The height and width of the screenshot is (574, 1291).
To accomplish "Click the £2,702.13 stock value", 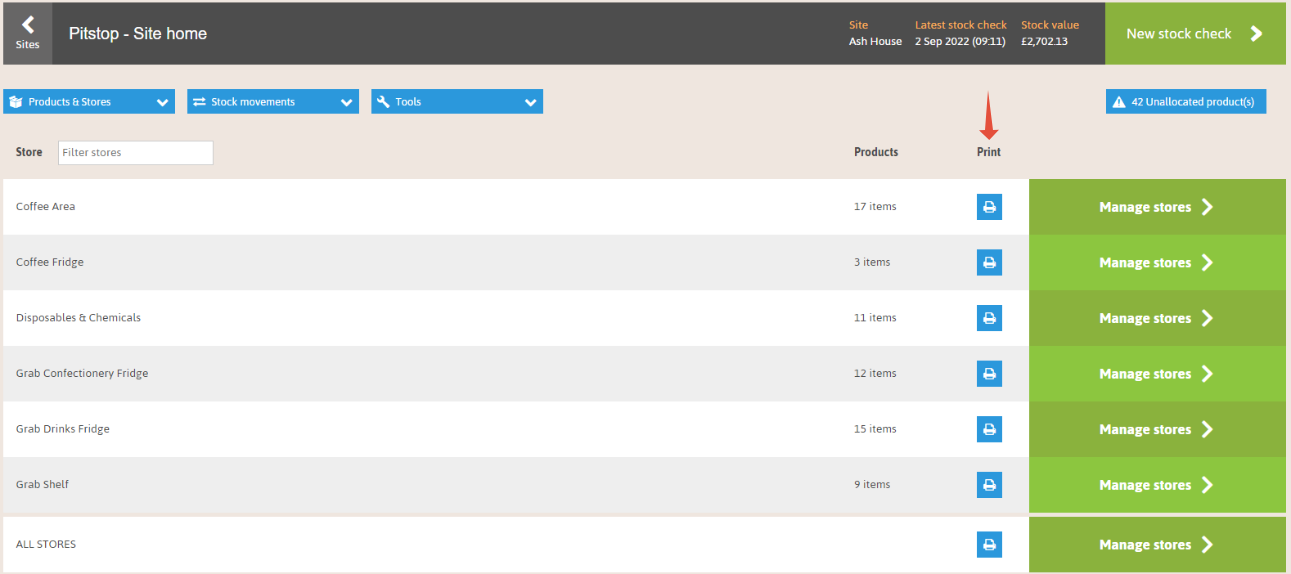I will 1044,41.
